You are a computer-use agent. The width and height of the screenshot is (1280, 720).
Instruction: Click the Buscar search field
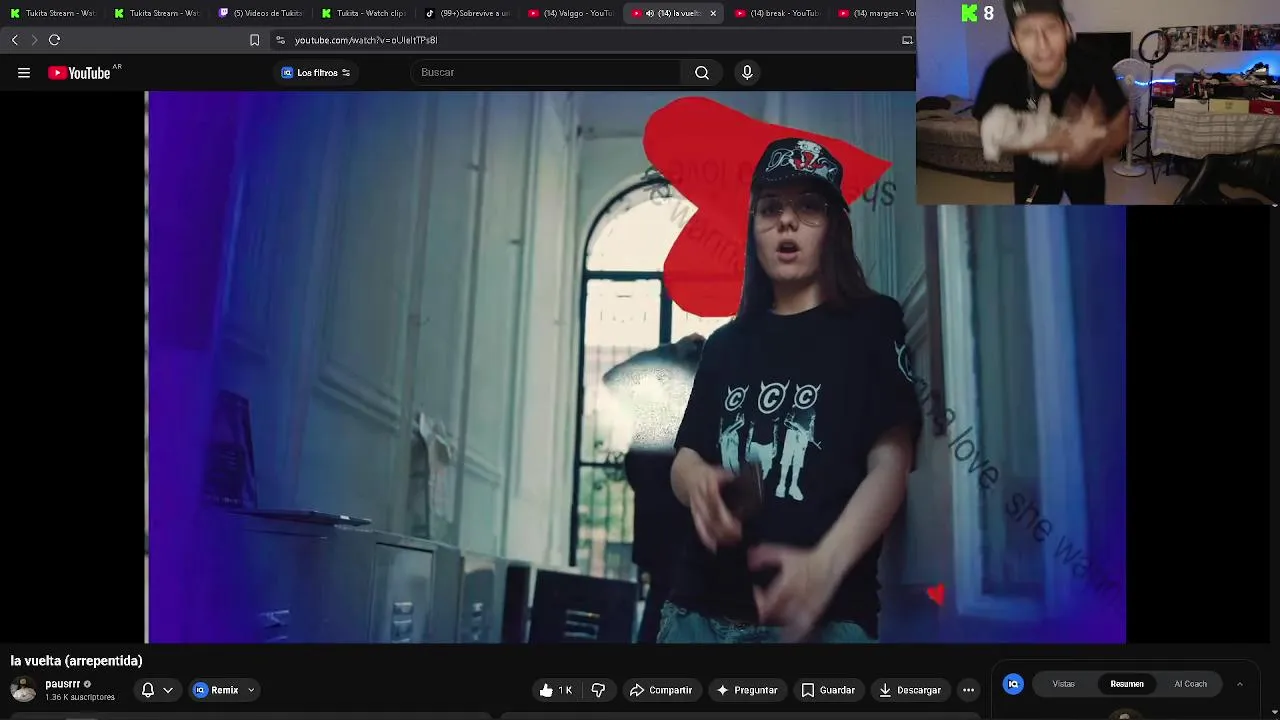coord(546,72)
